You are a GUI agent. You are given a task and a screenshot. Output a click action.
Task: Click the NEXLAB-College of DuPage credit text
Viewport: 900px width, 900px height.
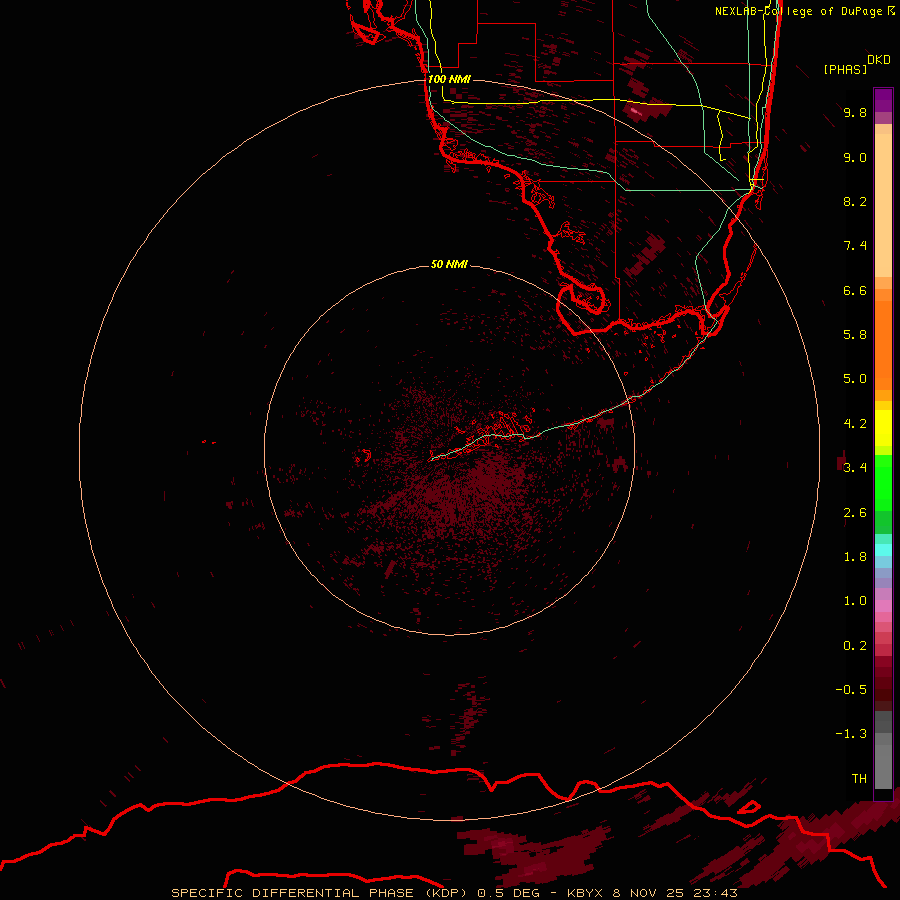click(x=804, y=11)
